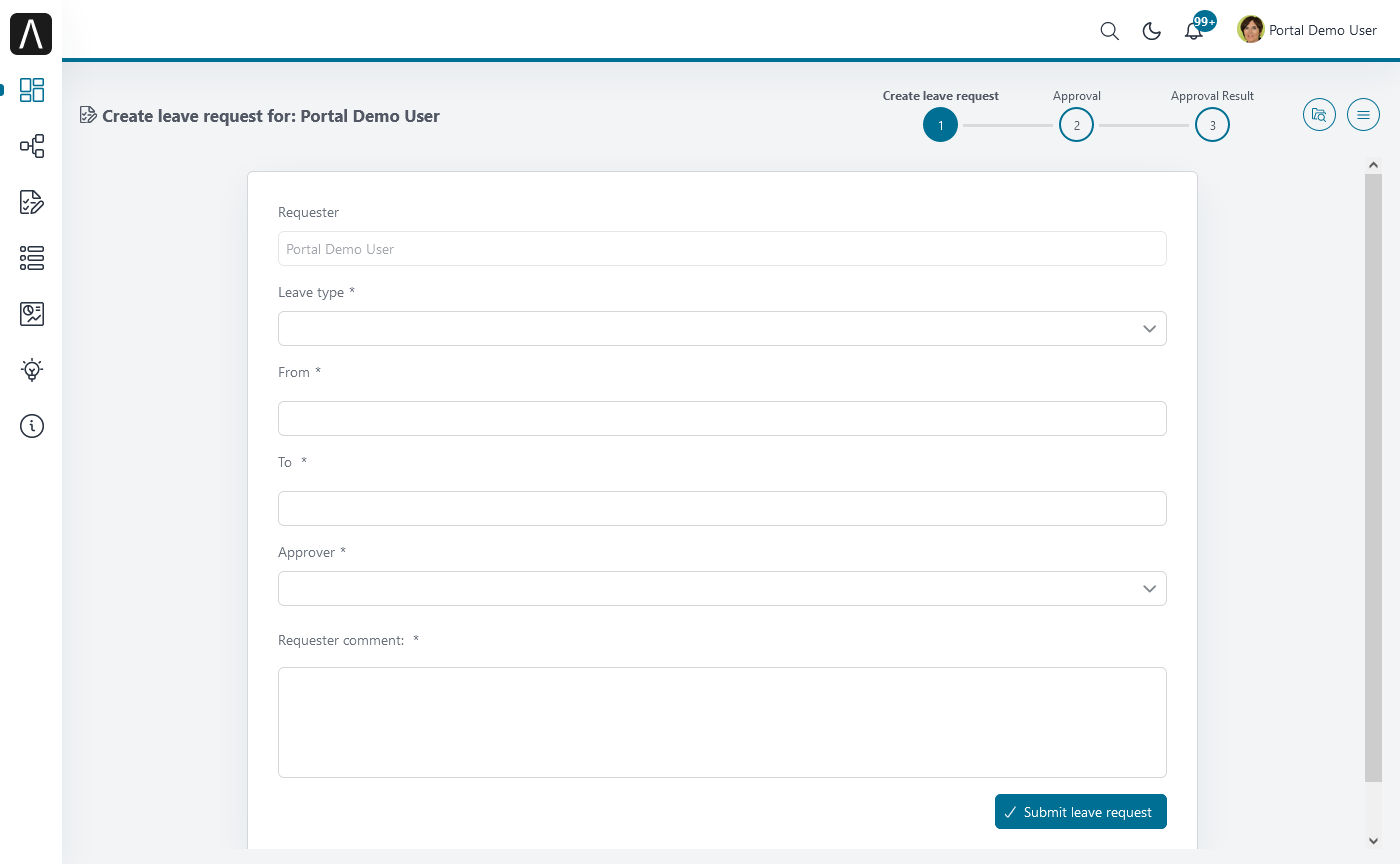Image resolution: width=1400 pixels, height=864 pixels.
Task: Open the Axon Ivy logo home
Action: [x=31, y=34]
